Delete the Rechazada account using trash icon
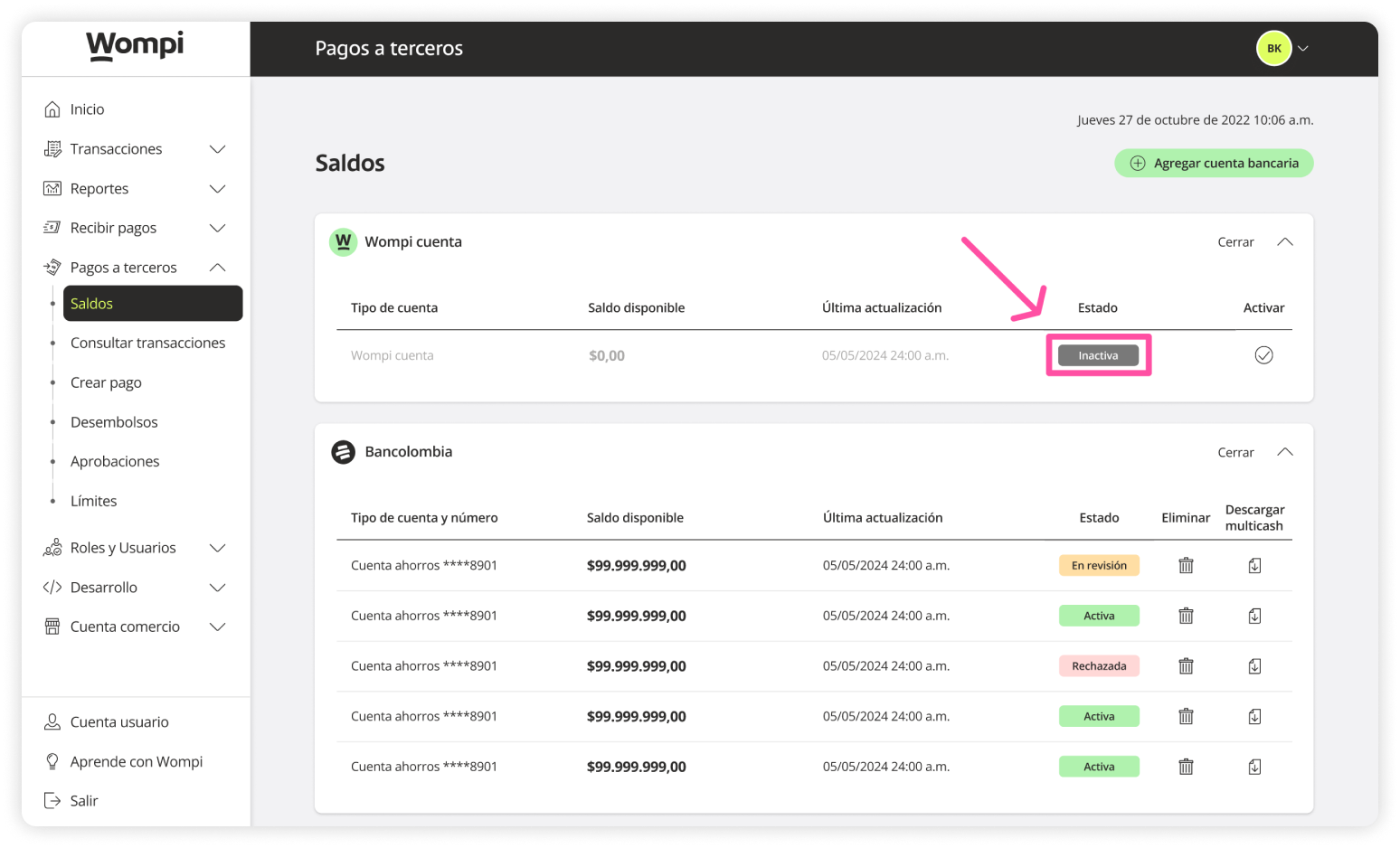 click(x=1186, y=665)
